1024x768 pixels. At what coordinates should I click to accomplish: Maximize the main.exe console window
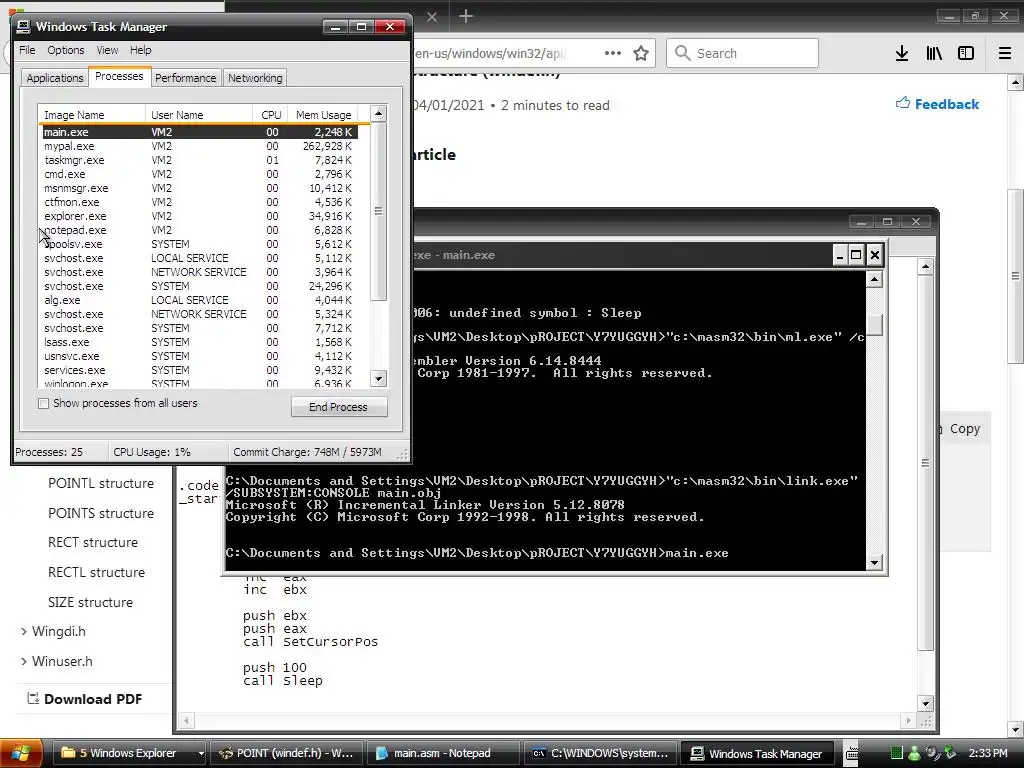(x=856, y=255)
